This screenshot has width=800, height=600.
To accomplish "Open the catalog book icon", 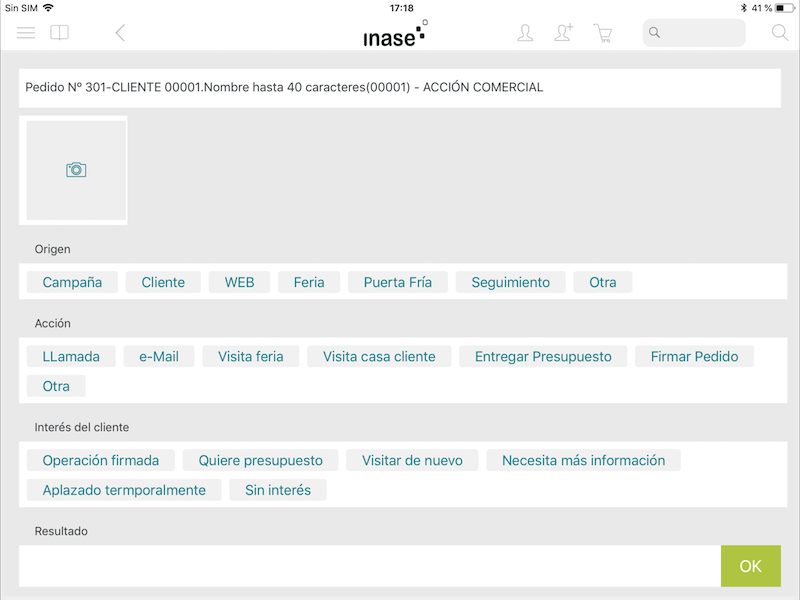I will [x=59, y=33].
